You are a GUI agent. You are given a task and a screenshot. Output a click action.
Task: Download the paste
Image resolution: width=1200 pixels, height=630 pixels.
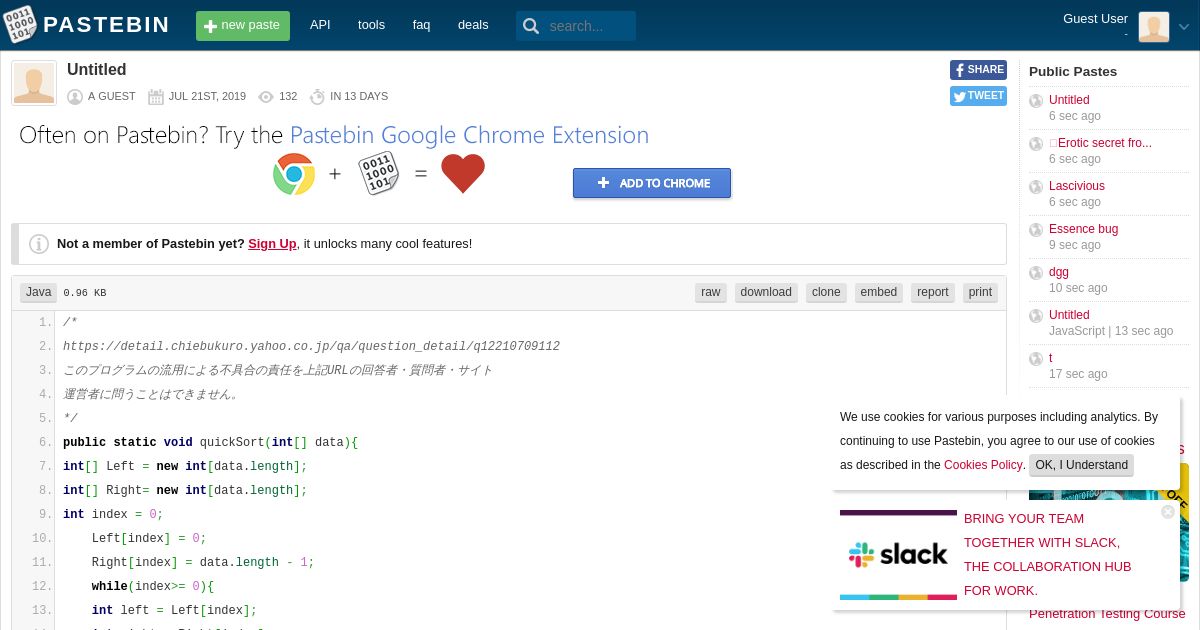(x=766, y=292)
